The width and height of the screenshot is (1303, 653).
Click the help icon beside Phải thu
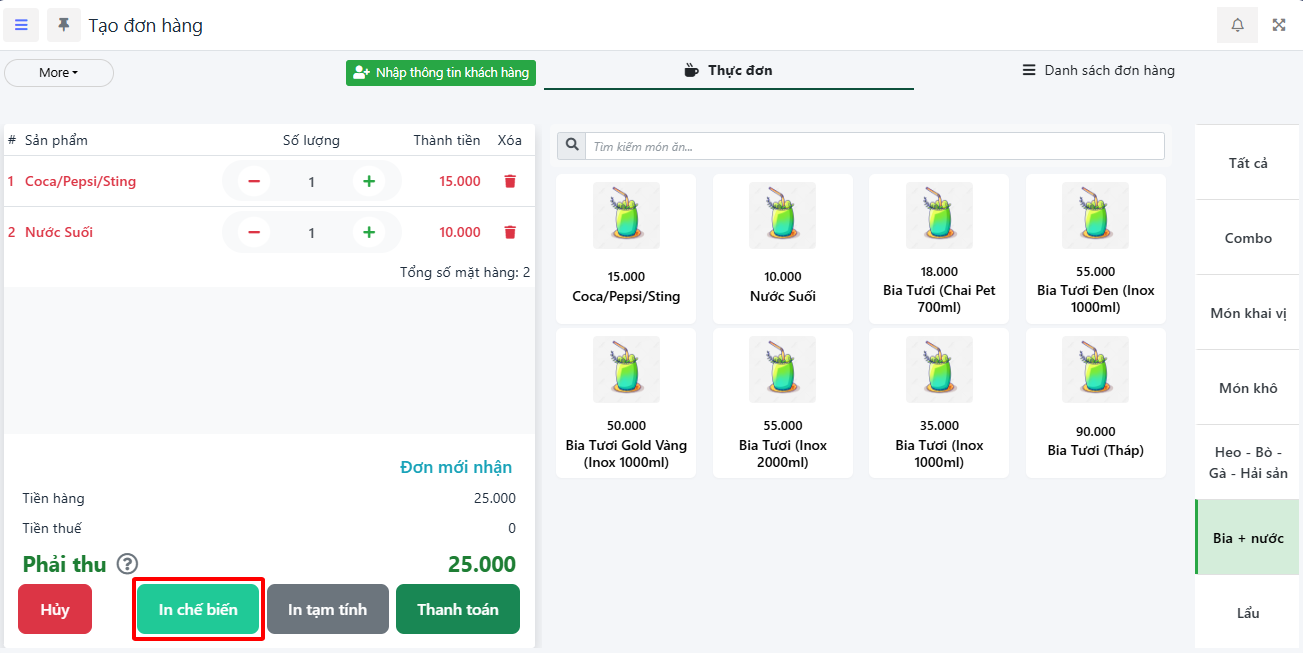(127, 564)
